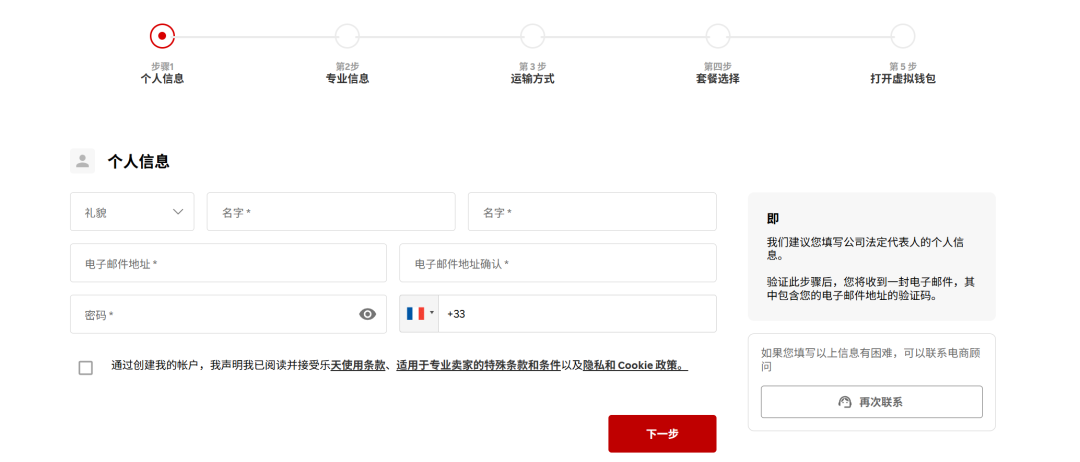This screenshot has height=462, width=1080.
Task: Click the 密码 password field
Action: 210,314
